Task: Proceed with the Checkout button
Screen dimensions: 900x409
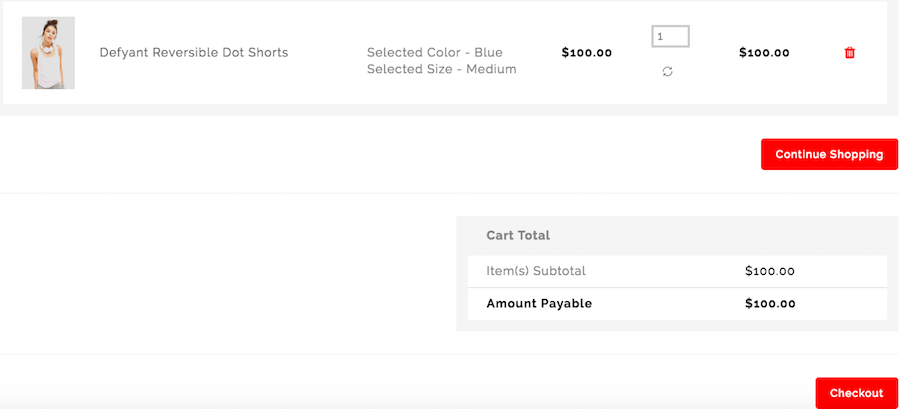Action: click(856, 393)
